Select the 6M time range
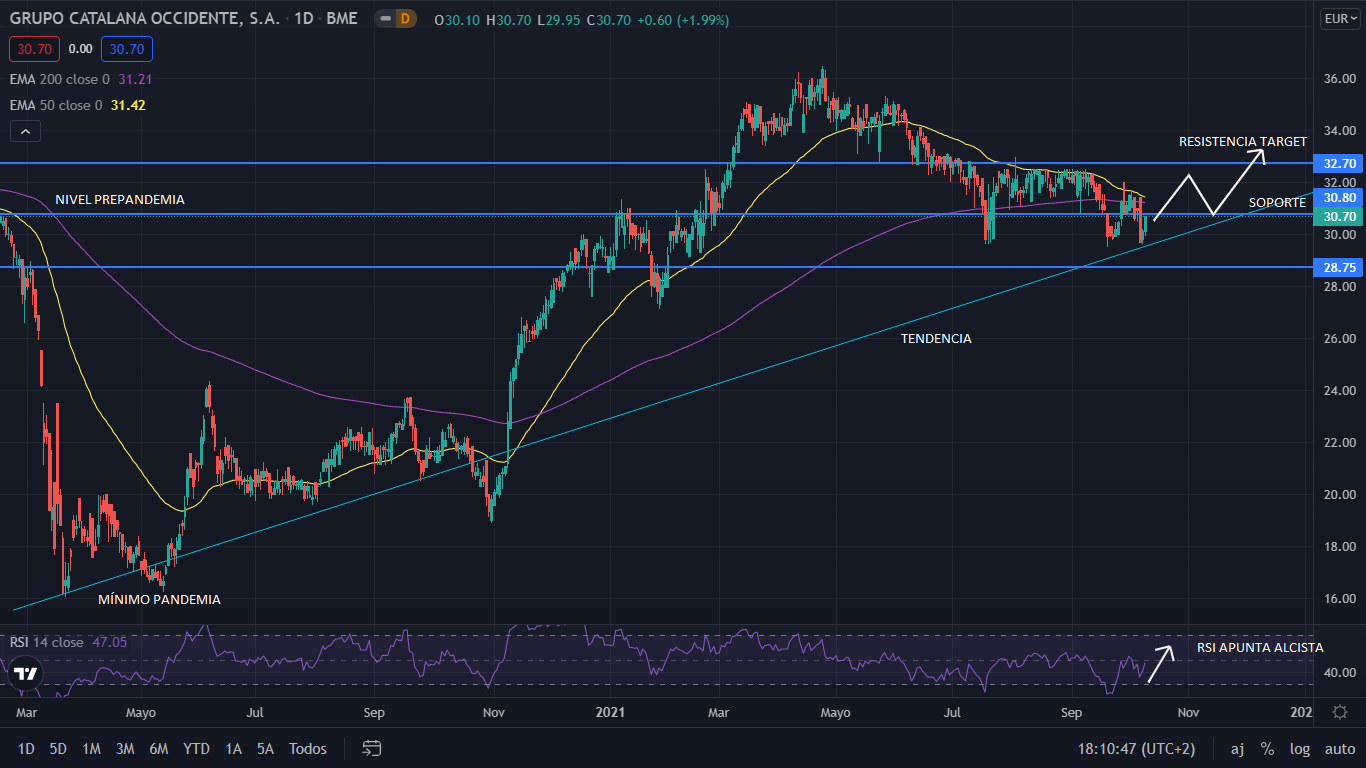This screenshot has width=1366, height=768. coord(158,748)
